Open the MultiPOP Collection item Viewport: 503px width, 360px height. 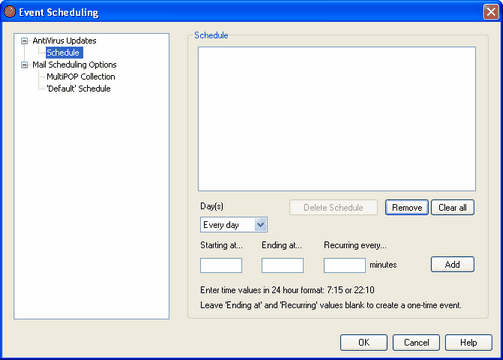click(x=81, y=77)
